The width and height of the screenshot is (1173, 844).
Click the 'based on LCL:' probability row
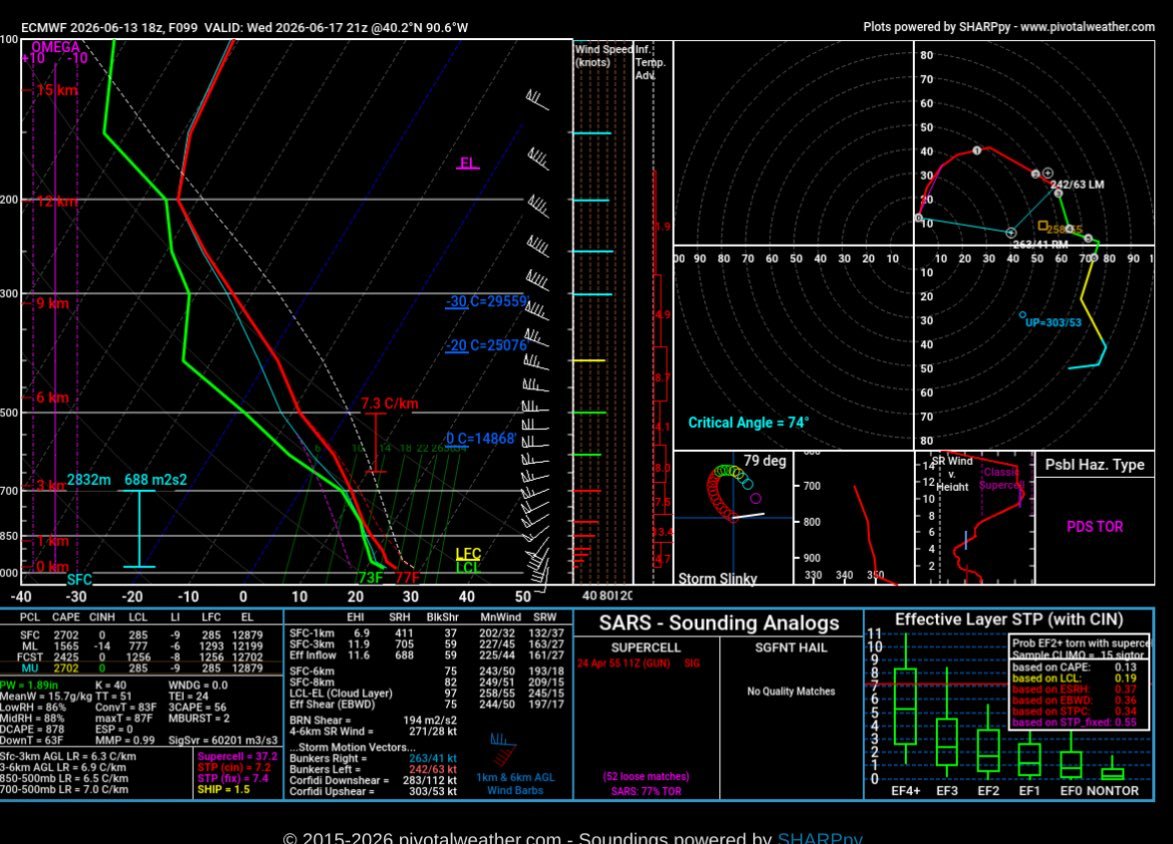coord(1074,679)
